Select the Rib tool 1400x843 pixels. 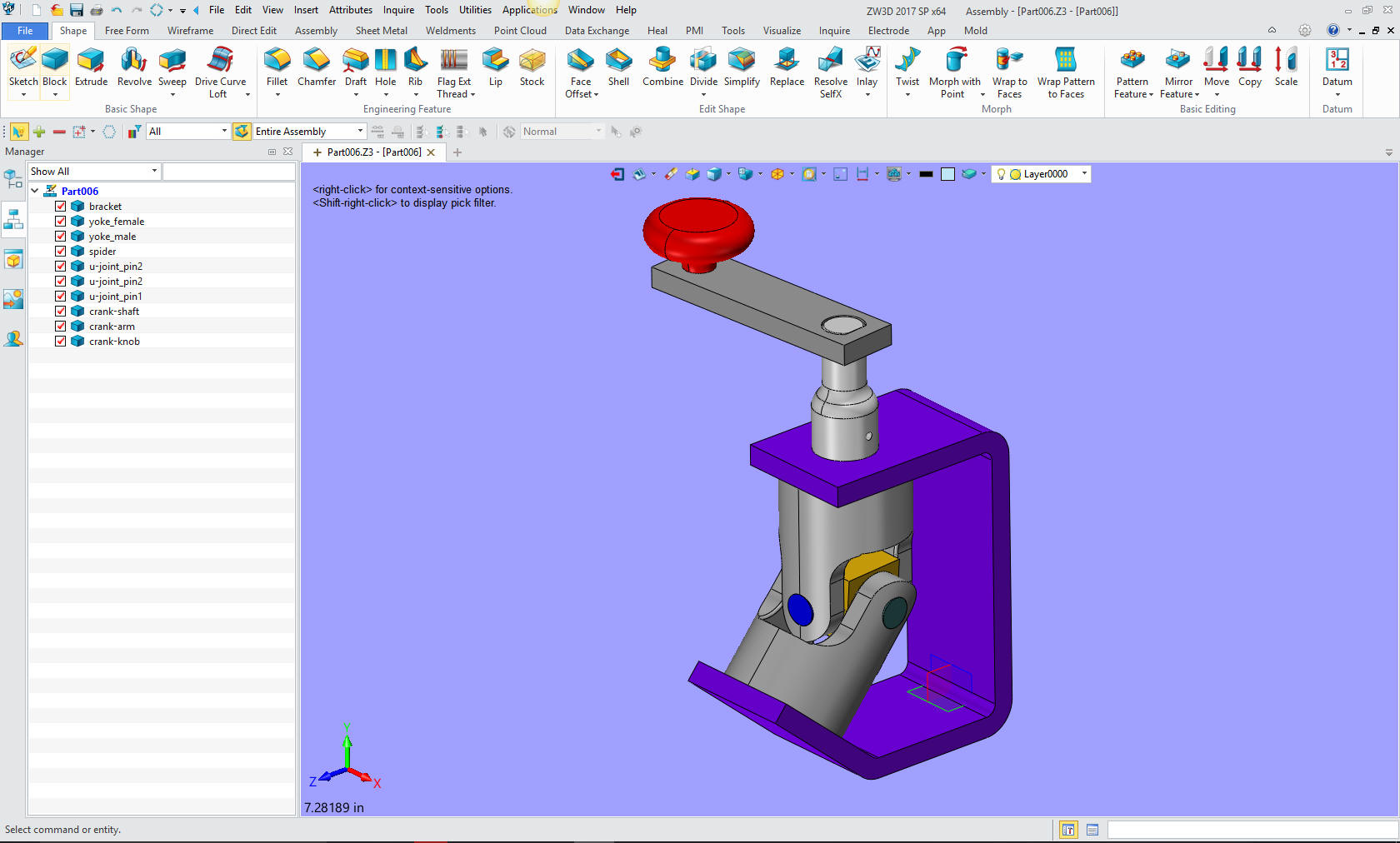pyautogui.click(x=415, y=67)
